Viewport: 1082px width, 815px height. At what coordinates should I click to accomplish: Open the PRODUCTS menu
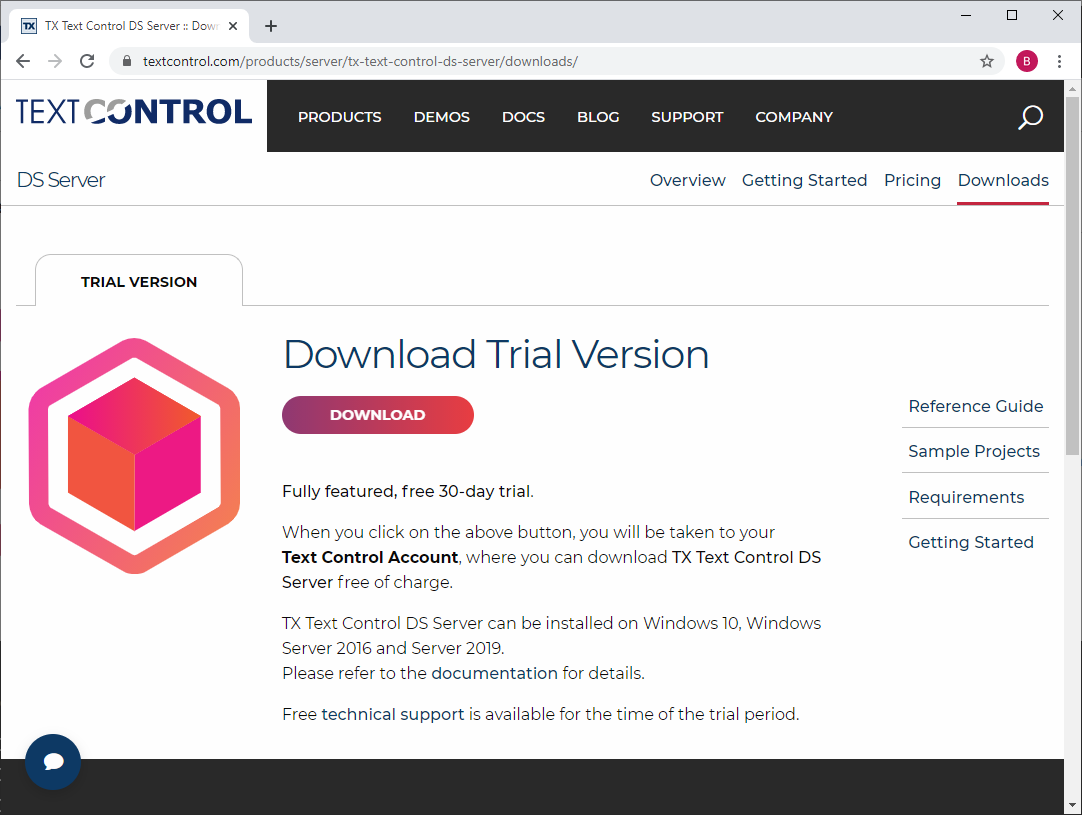340,117
